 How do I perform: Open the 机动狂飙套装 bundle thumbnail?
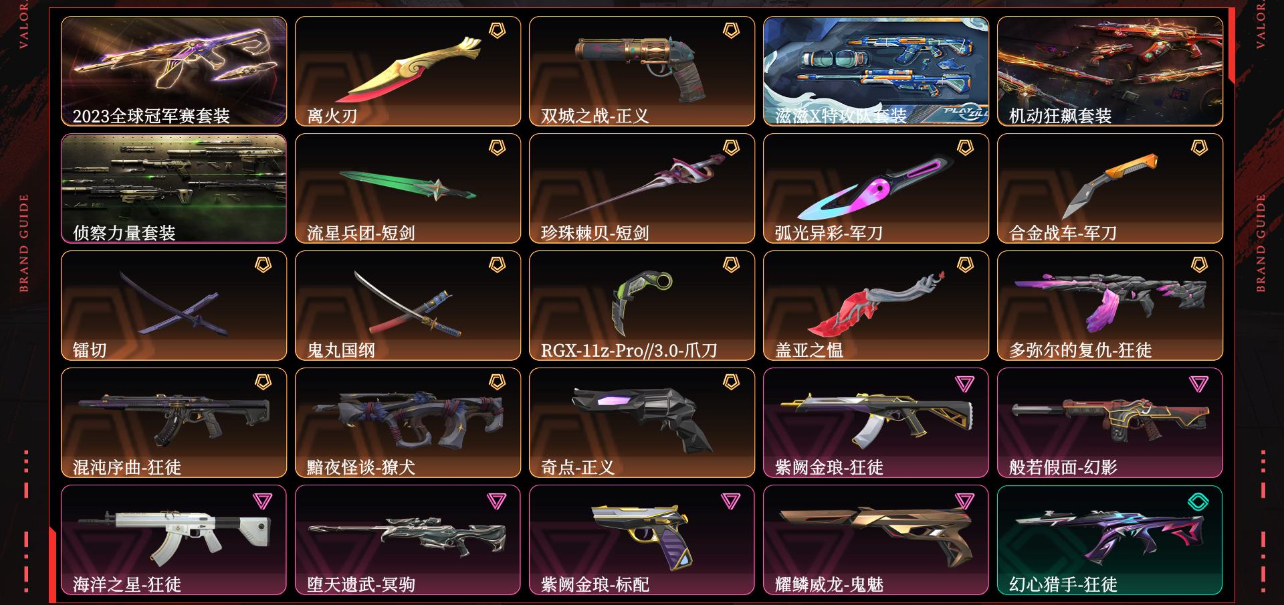1110,71
